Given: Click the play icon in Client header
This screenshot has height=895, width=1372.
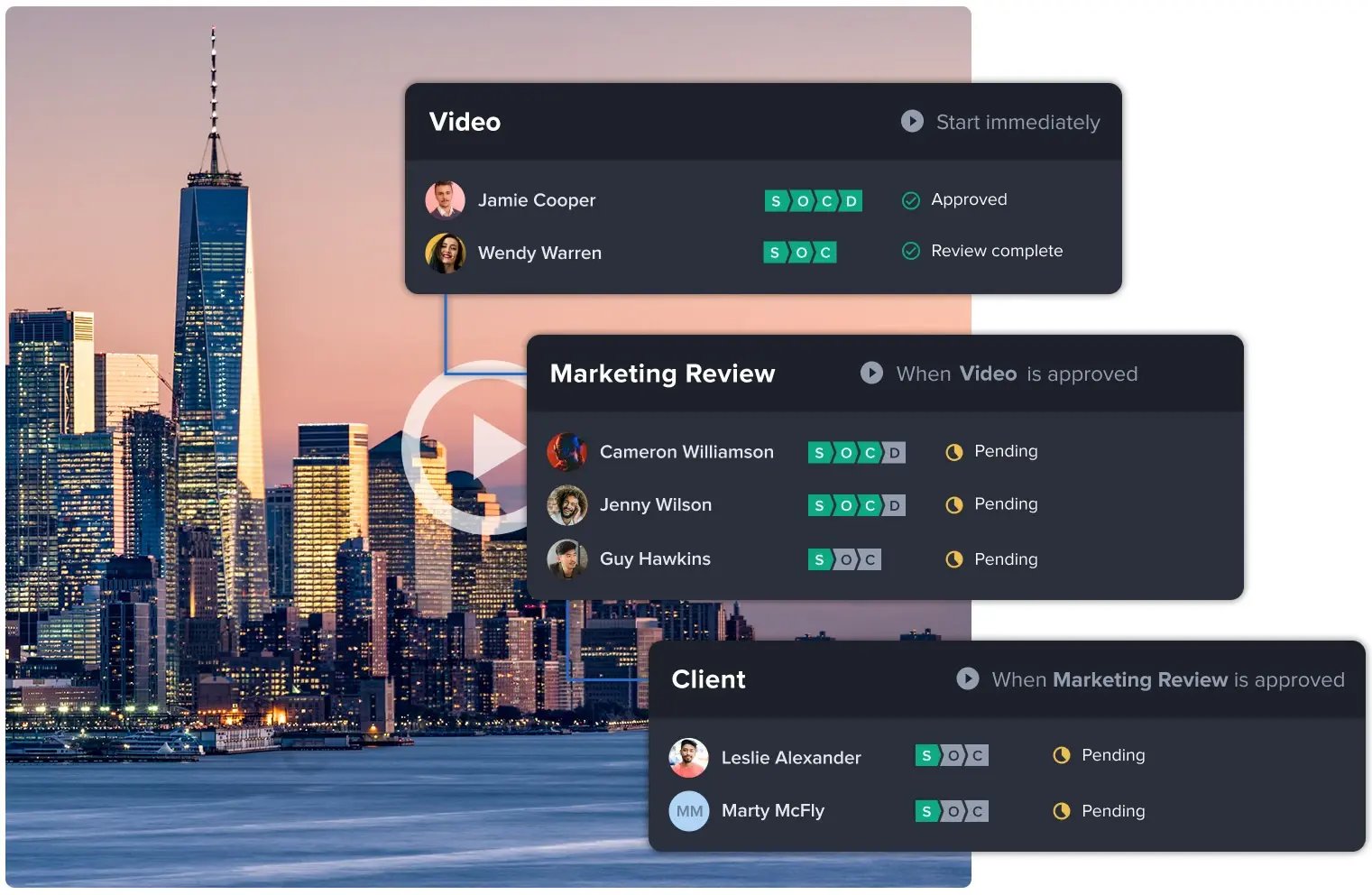Looking at the screenshot, I should click(967, 678).
